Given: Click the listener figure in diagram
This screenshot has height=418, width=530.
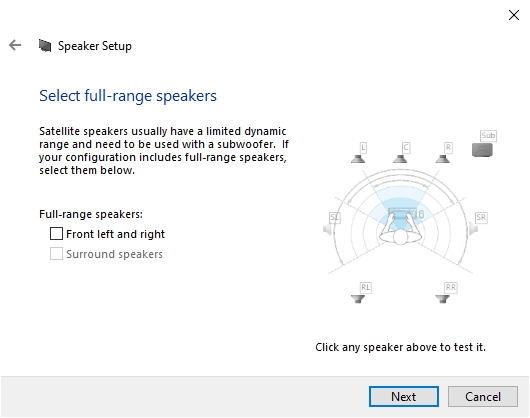Looking at the screenshot, I should point(400,228).
